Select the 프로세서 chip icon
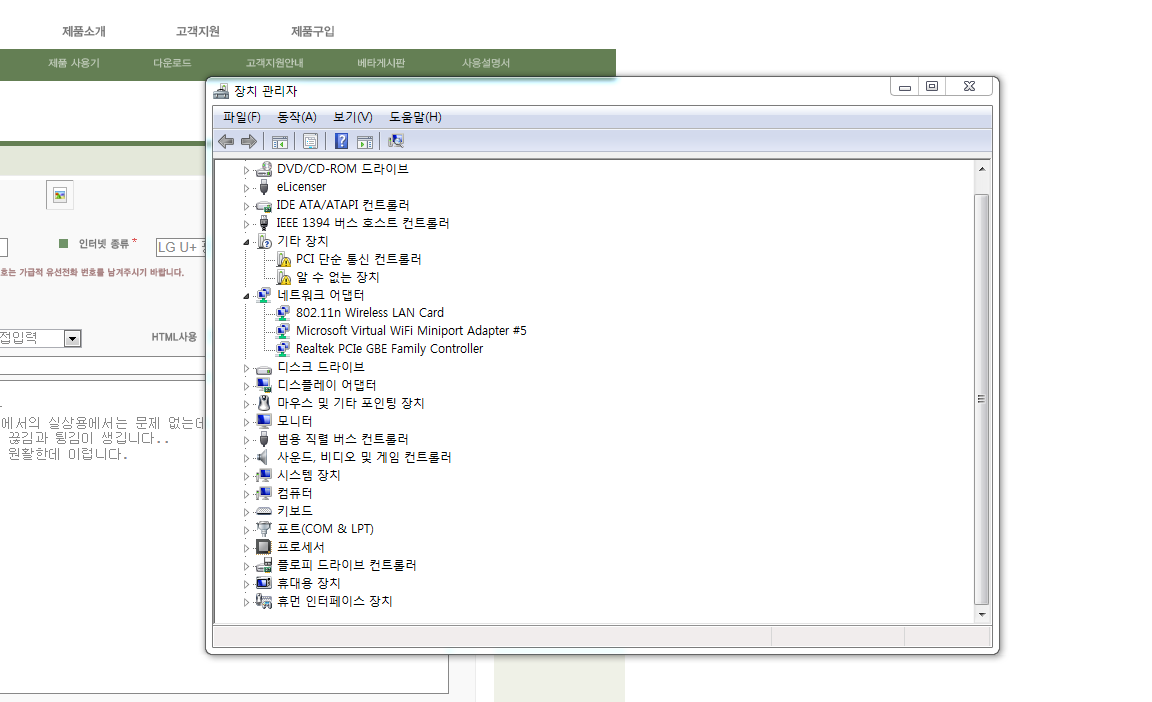This screenshot has width=1152, height=702. 264,547
